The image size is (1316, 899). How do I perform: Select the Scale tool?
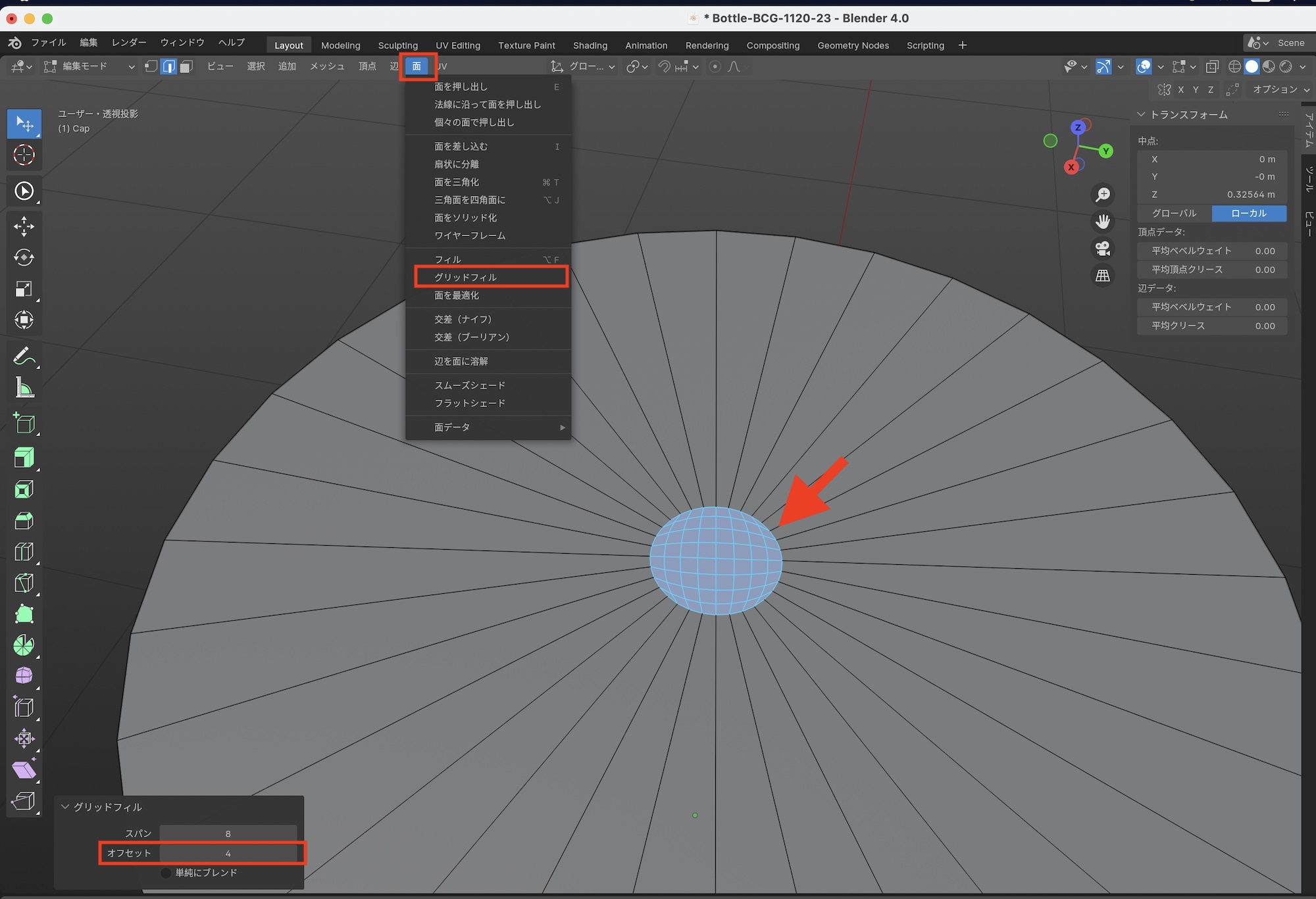[x=24, y=289]
